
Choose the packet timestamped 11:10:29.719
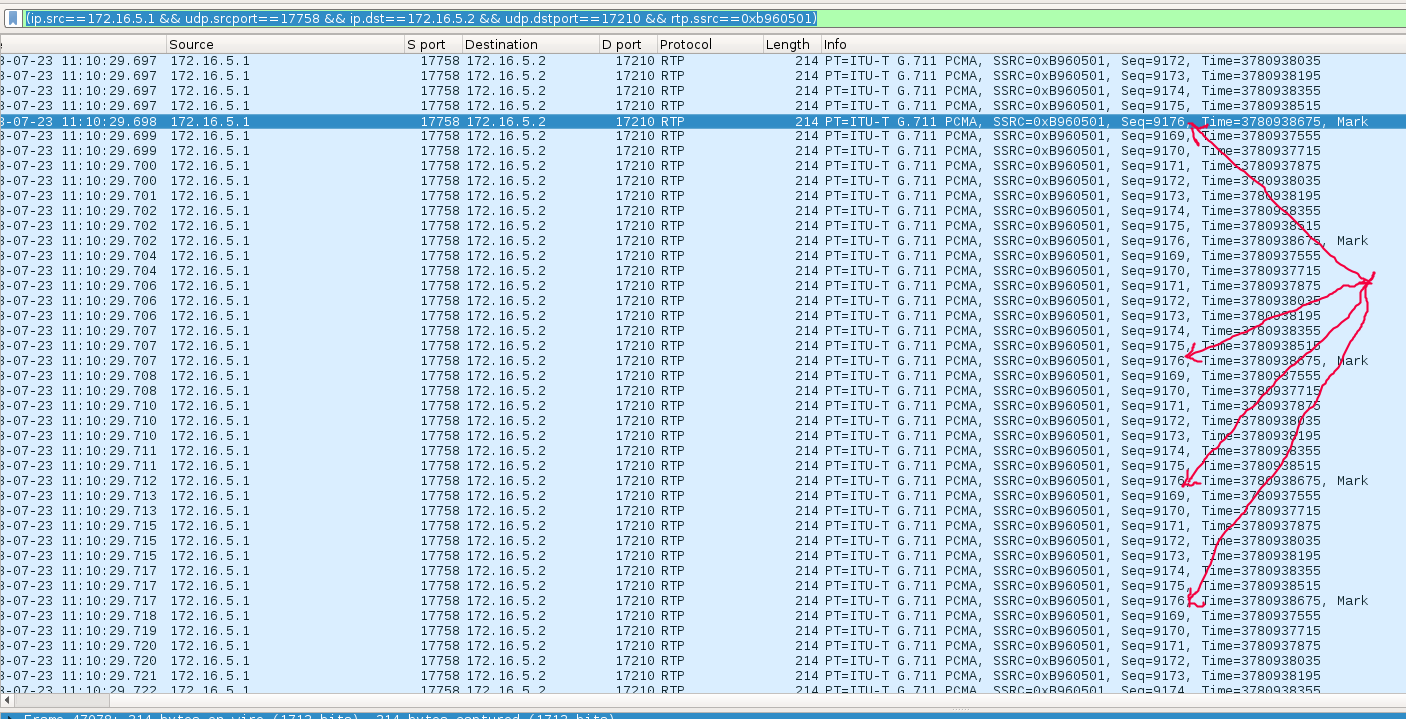(x=600, y=631)
